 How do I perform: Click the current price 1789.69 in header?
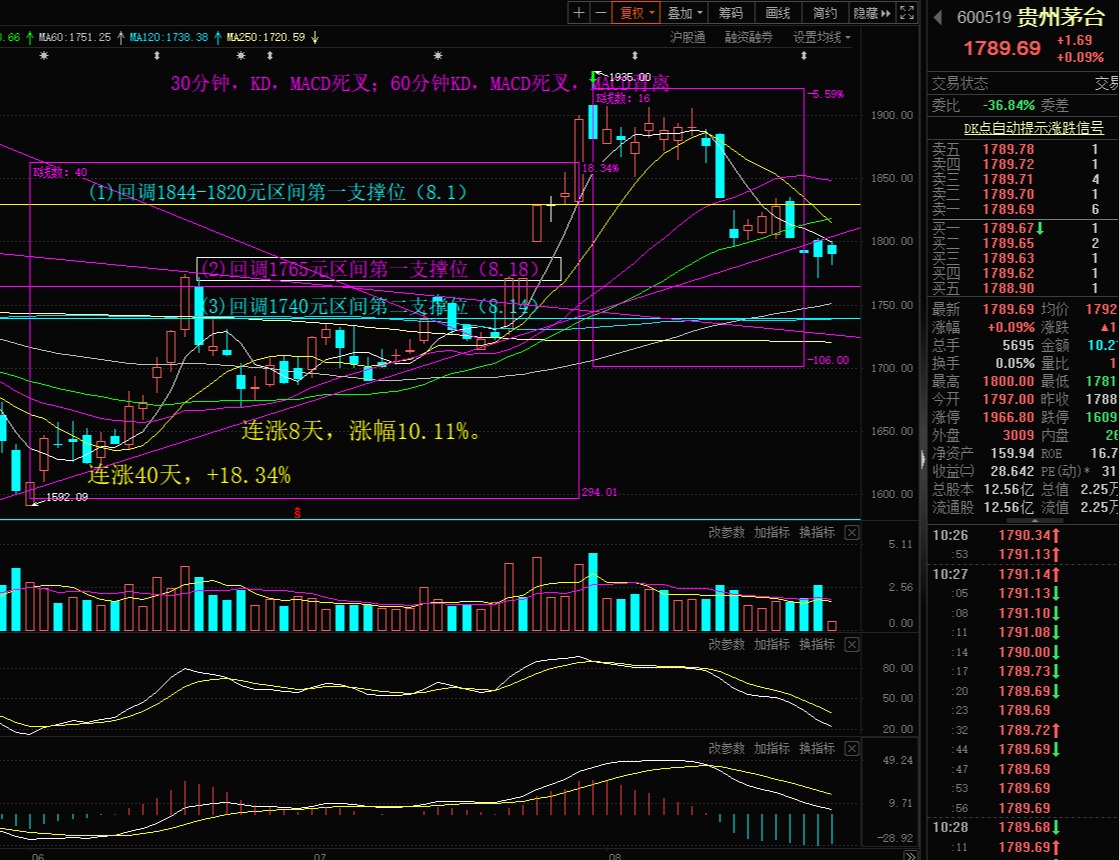tap(1002, 49)
